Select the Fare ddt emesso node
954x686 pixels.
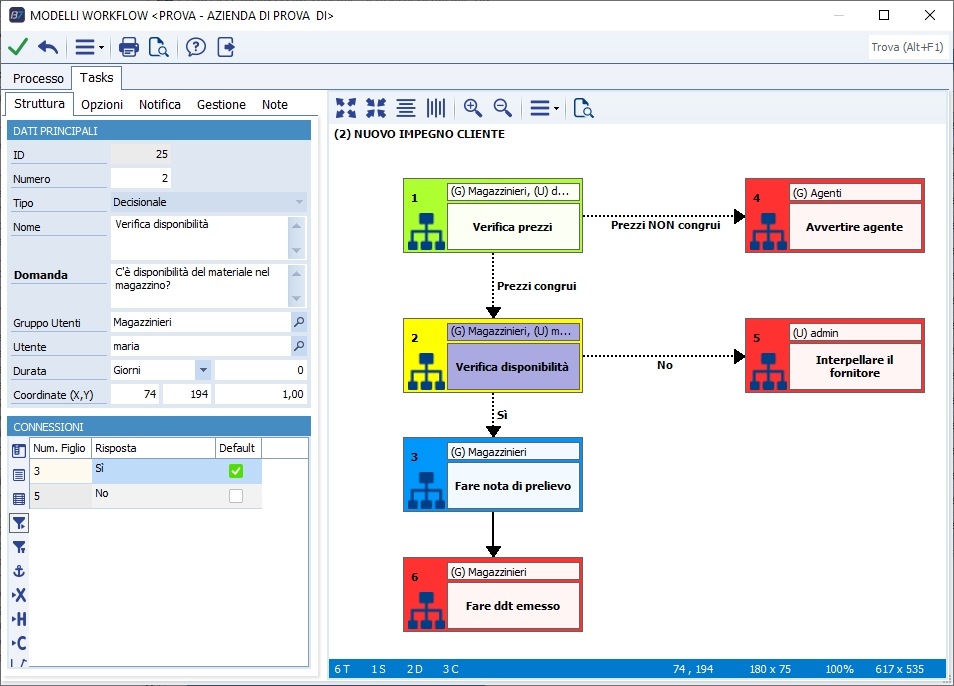[493, 594]
